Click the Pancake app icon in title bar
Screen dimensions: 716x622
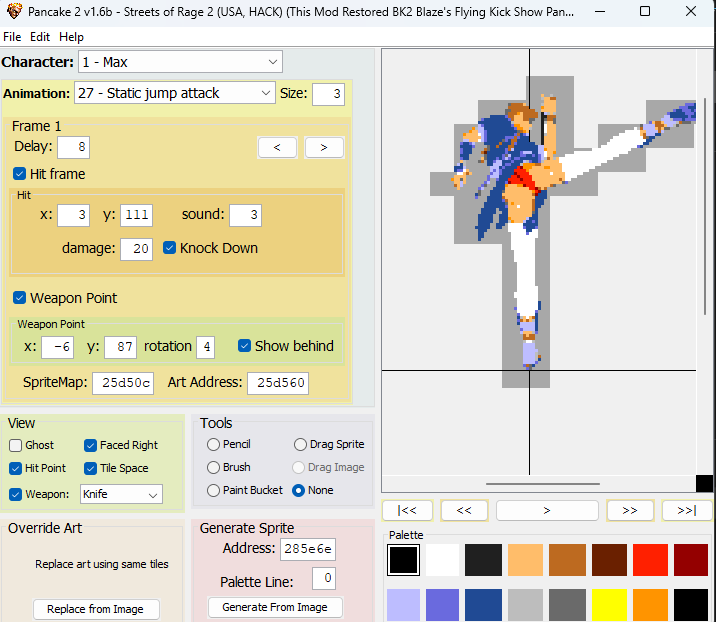(x=13, y=11)
